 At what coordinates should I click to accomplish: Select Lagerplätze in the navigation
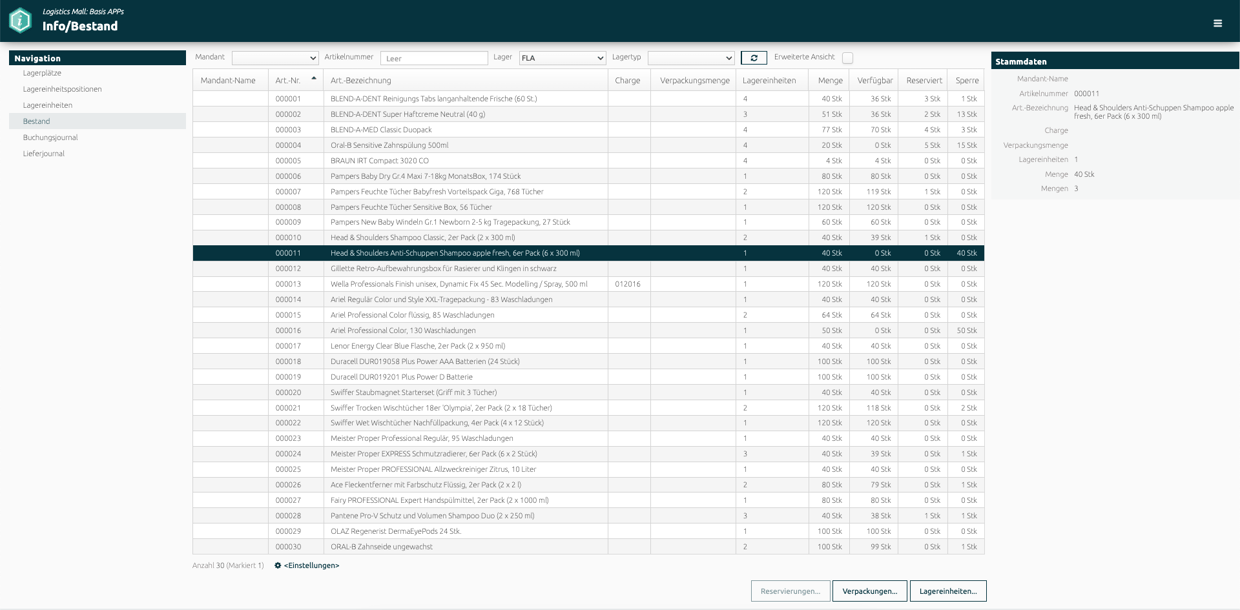click(x=97, y=73)
